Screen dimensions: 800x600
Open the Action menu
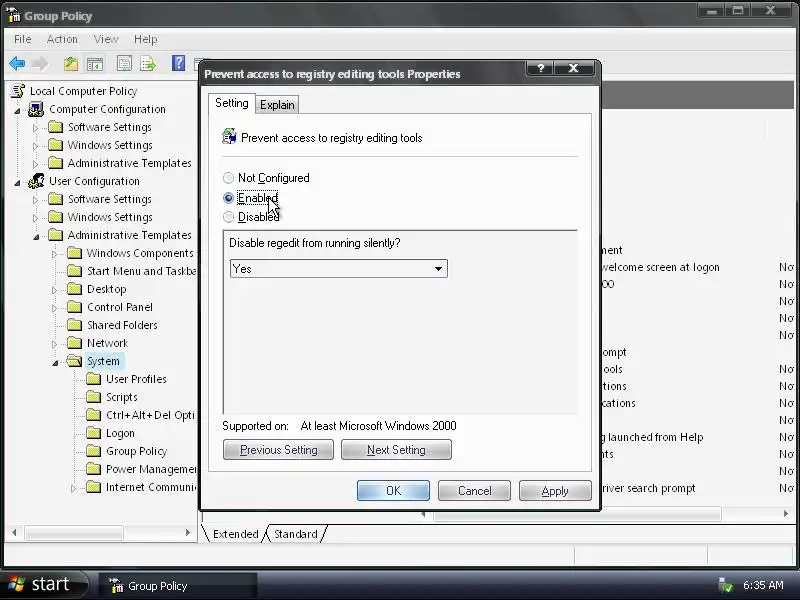click(x=62, y=39)
